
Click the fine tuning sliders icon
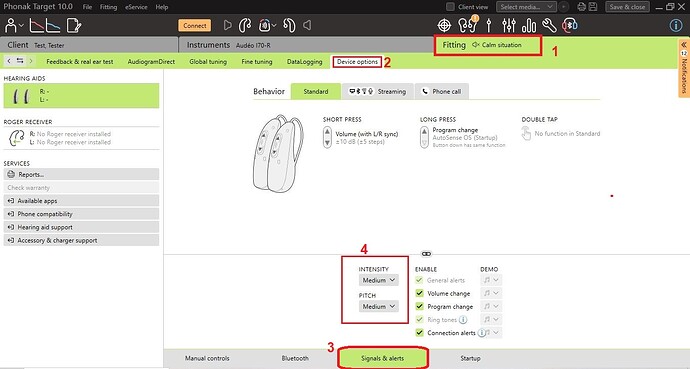coord(509,26)
